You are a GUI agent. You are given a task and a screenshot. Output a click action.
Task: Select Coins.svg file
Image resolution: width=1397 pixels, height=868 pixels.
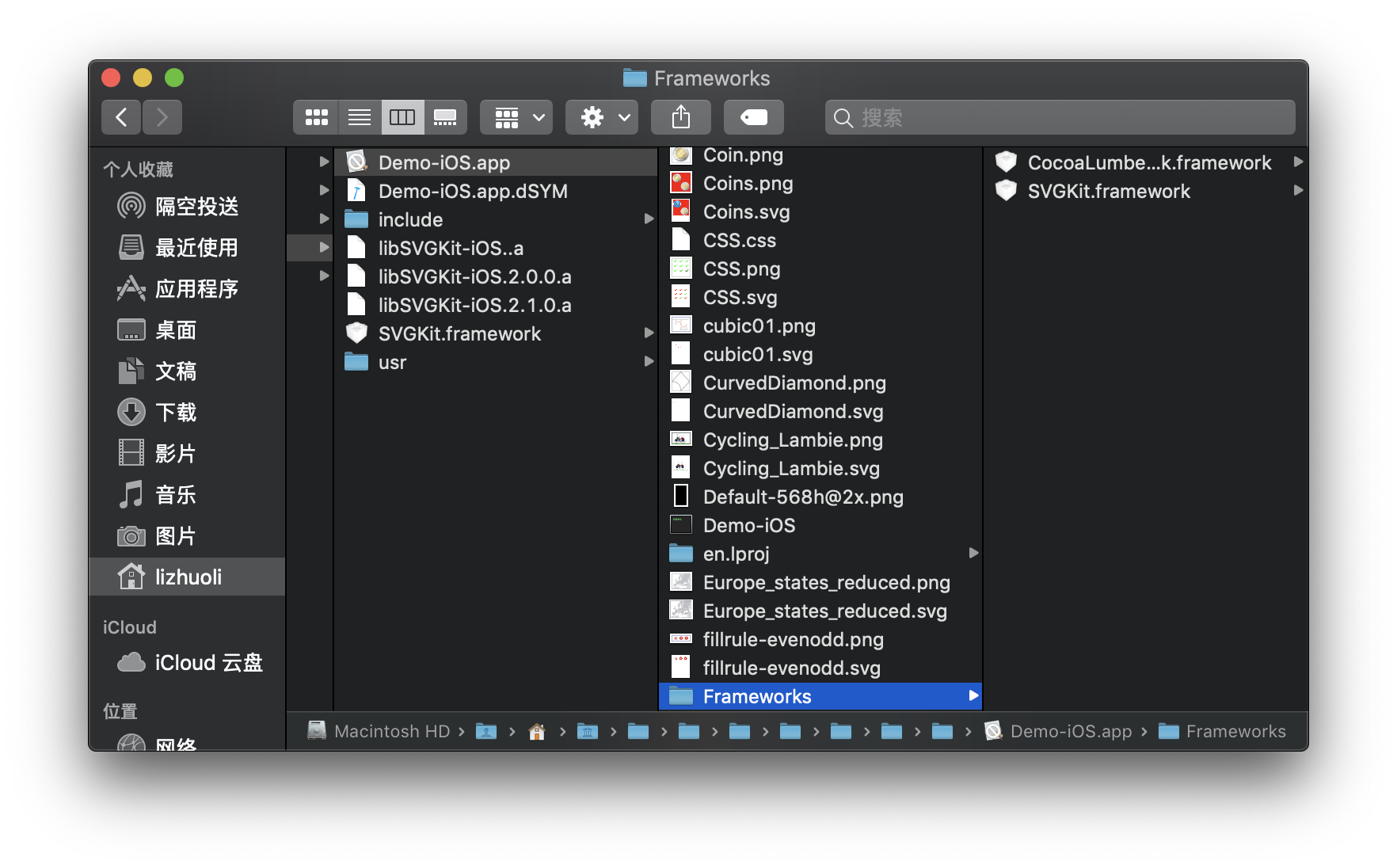[x=820, y=211]
